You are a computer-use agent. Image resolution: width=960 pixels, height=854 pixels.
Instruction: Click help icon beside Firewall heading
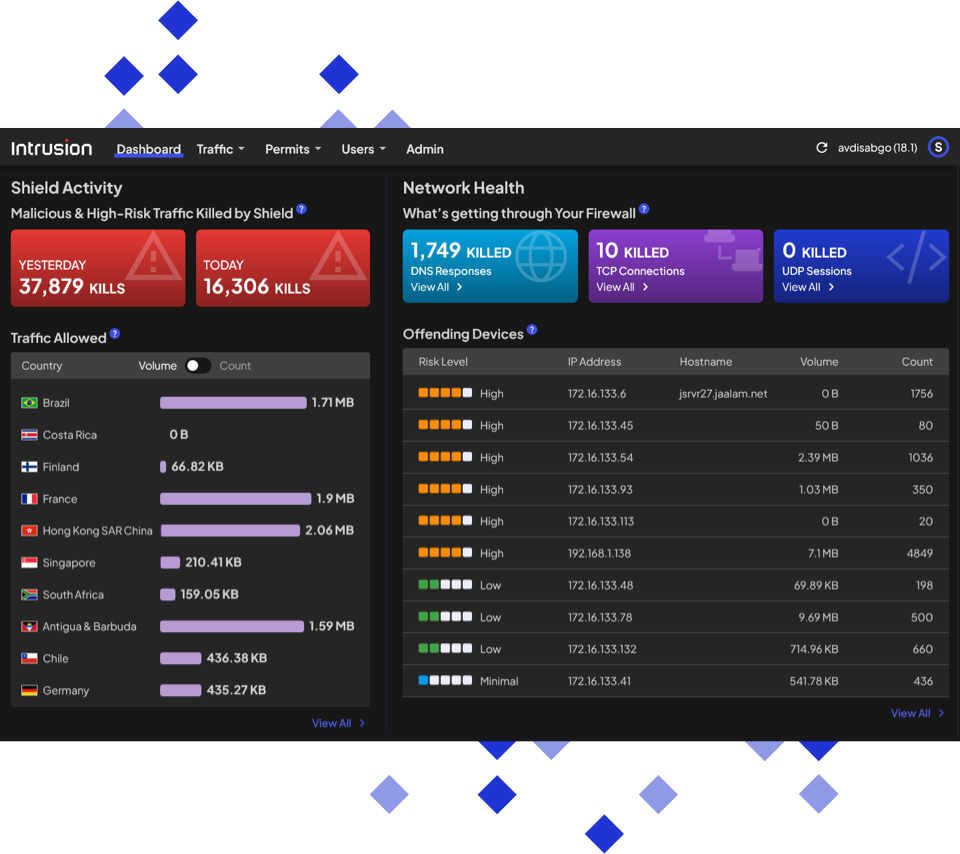(x=644, y=210)
